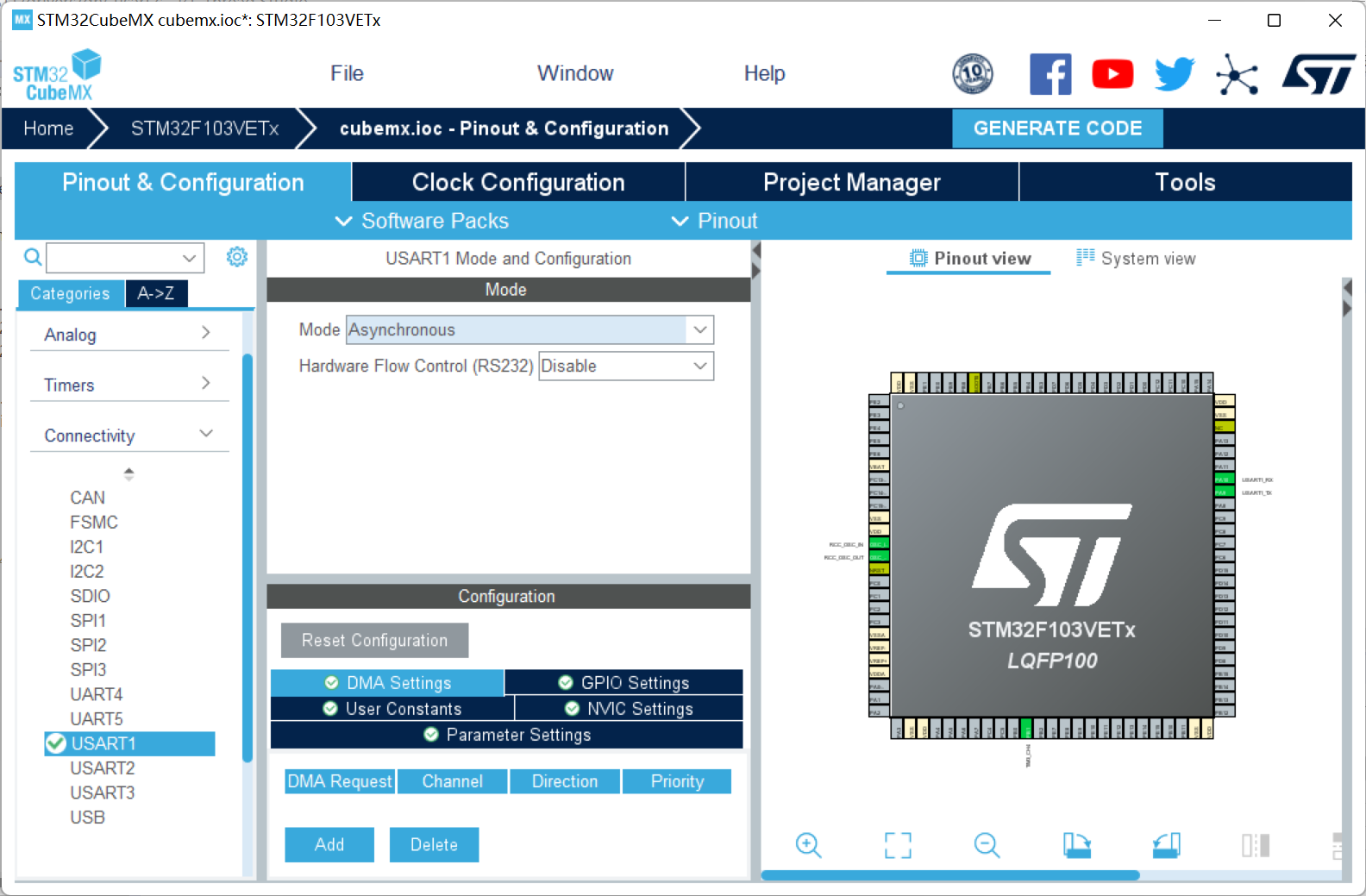Switch to the Tools tab
The image size is (1366, 896).
(1186, 182)
